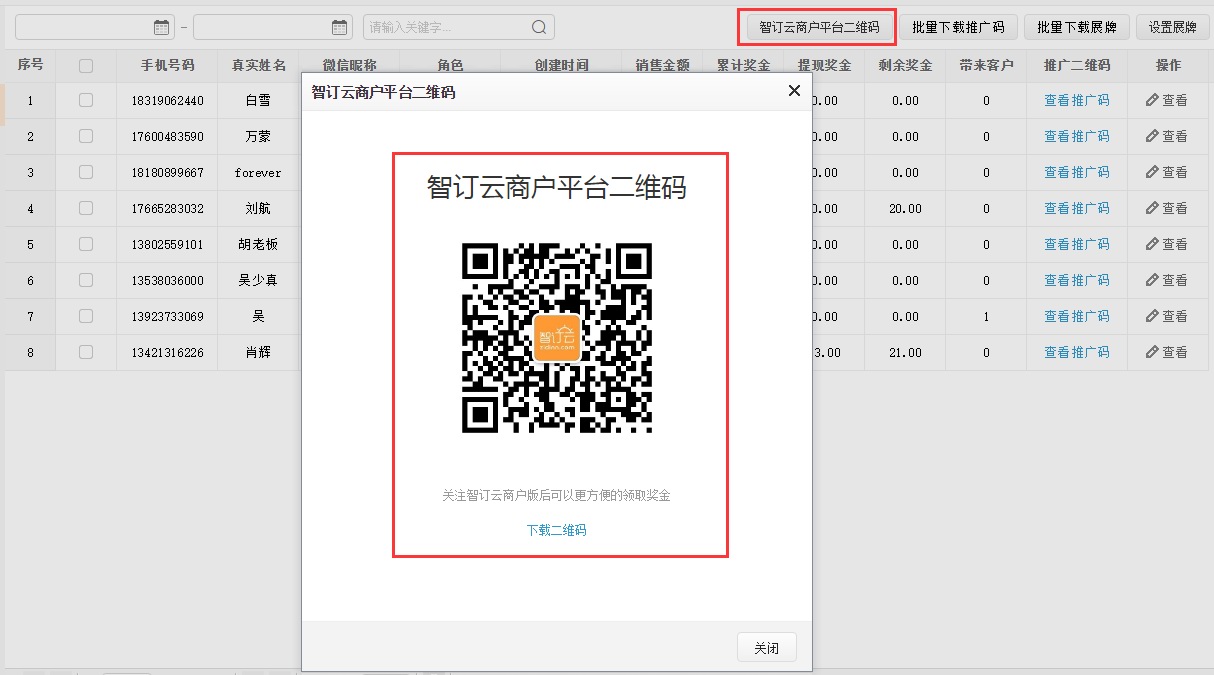Screen dimensions: 1214x675
Task: Click the pencil 查看 action for 肖辉
Action: pos(1166,352)
